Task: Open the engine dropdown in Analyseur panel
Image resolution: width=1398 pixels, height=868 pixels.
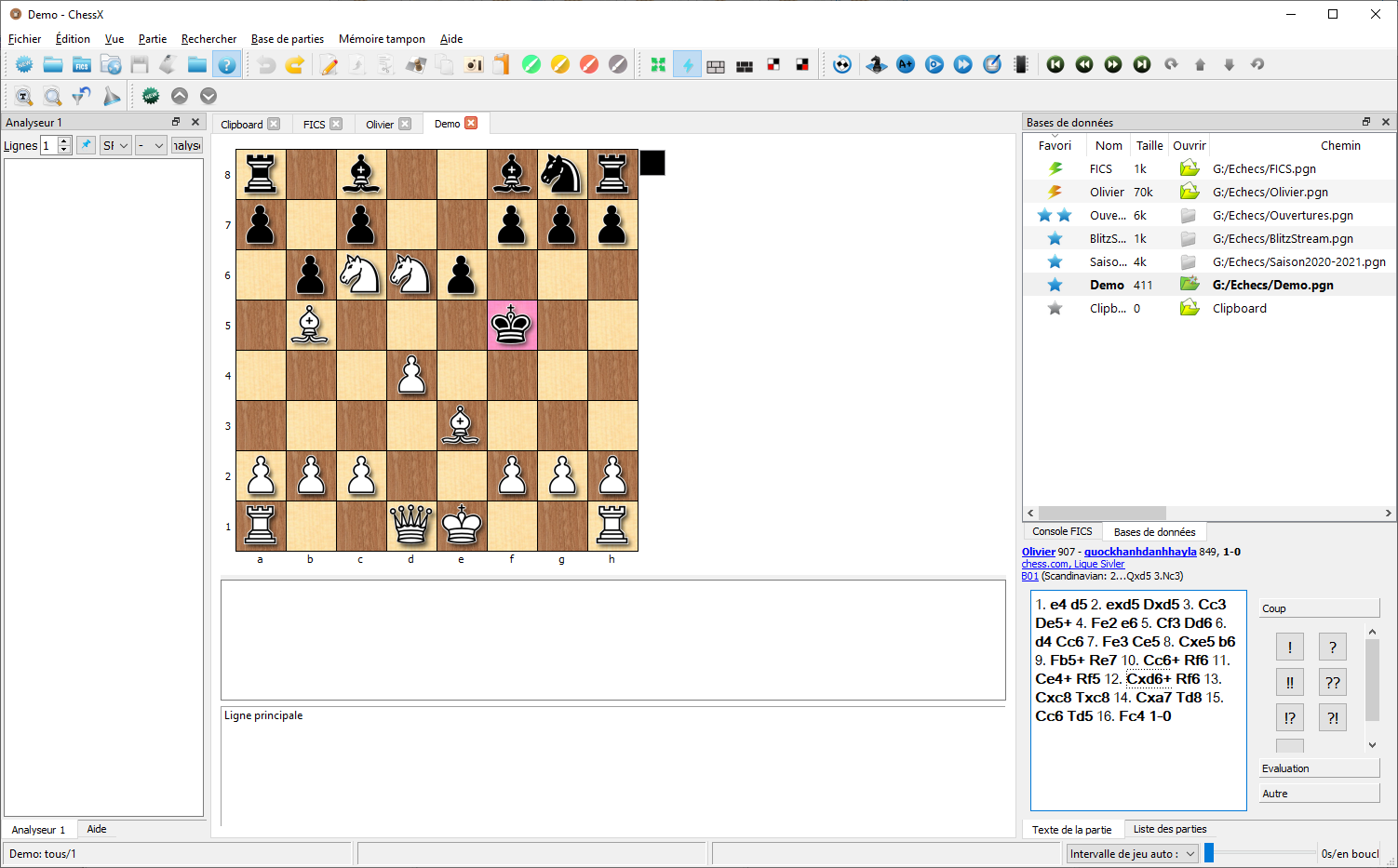Action: (115, 145)
